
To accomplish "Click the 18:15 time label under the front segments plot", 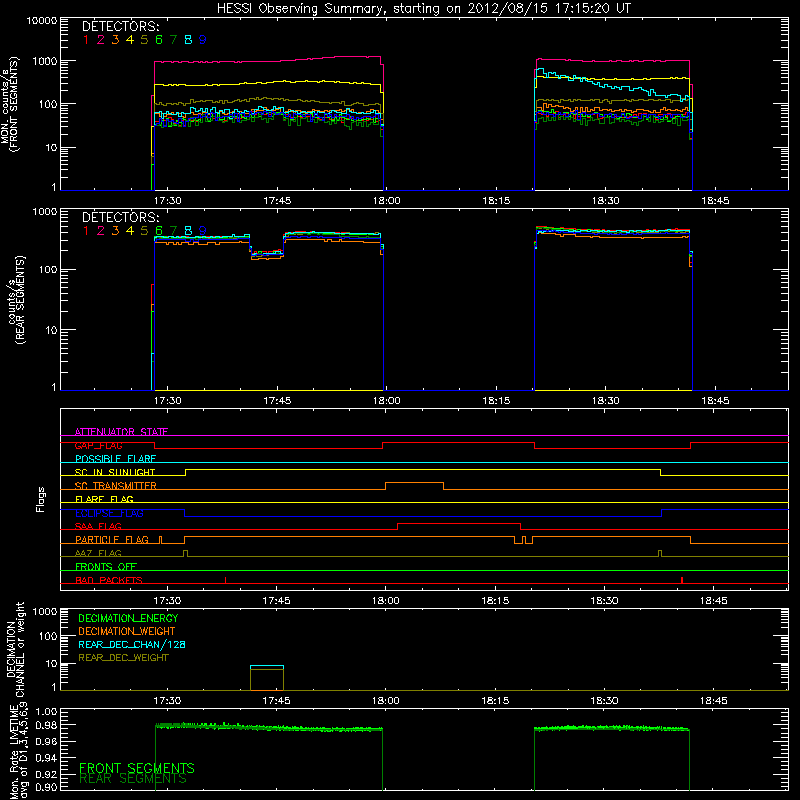I will tap(496, 201).
